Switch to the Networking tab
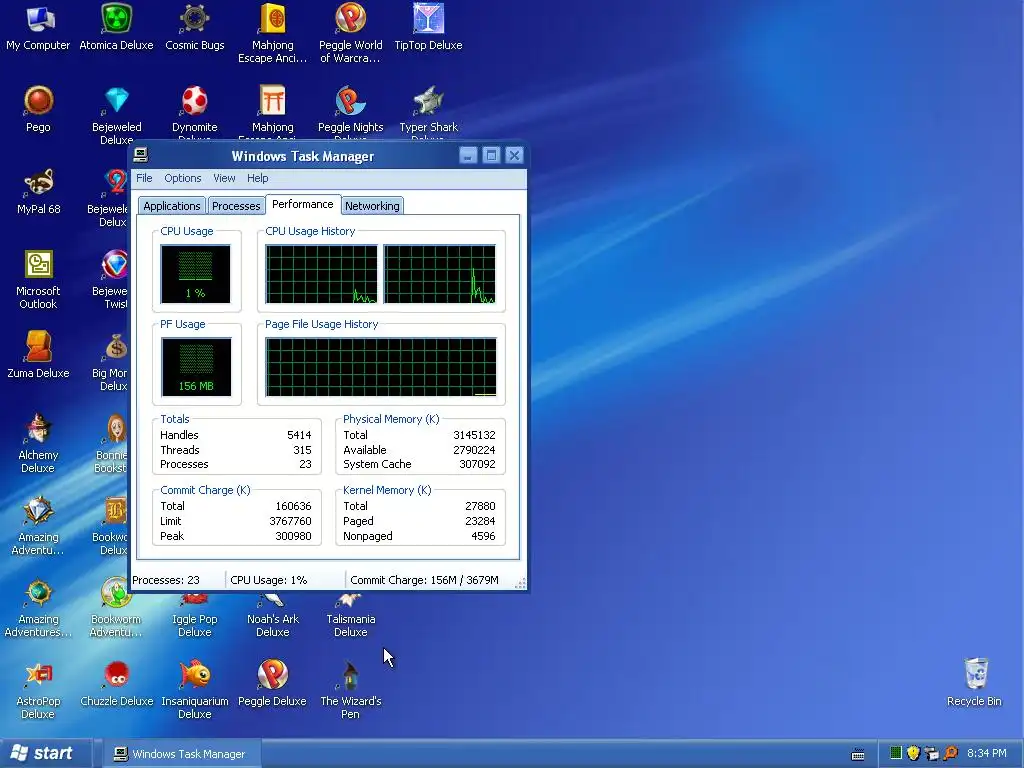Image resolution: width=1024 pixels, height=768 pixels. tap(372, 206)
